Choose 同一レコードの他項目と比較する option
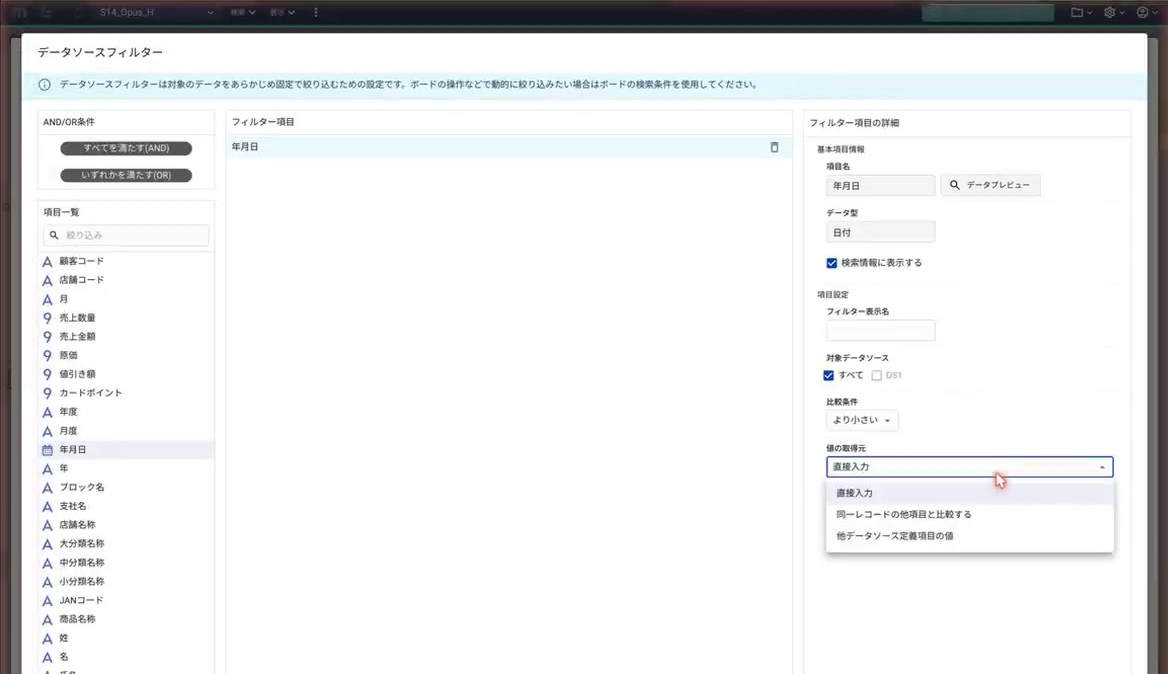Screen dimensions: 1168x674 pos(969,515)
